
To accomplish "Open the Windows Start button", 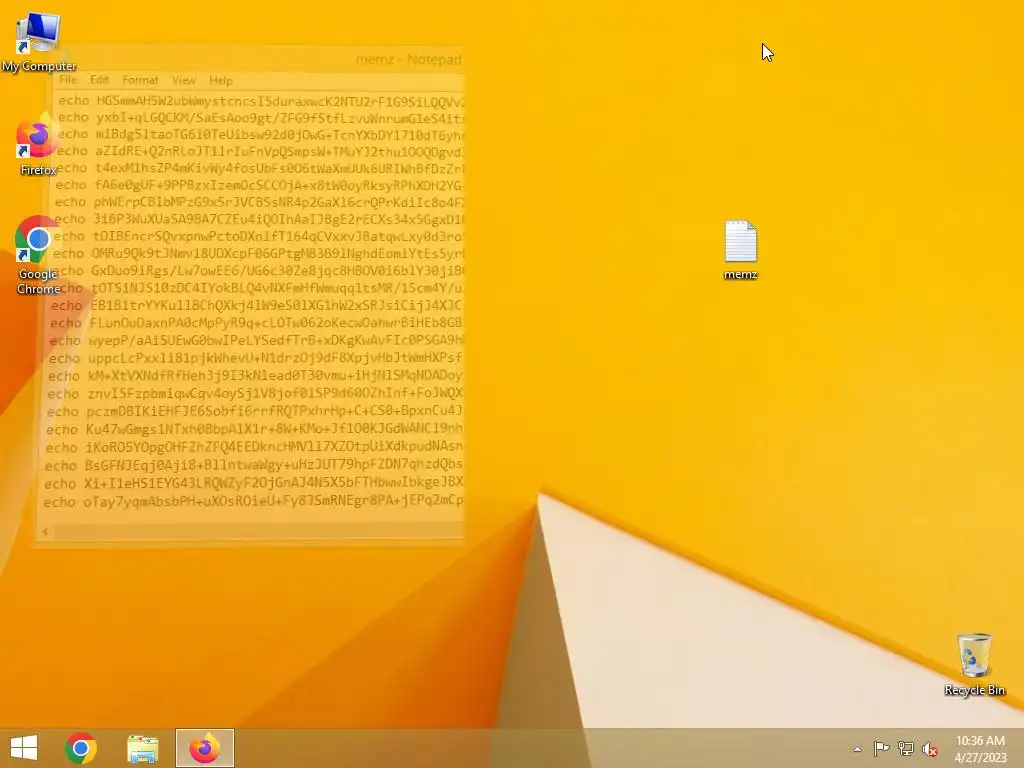I will click(24, 748).
